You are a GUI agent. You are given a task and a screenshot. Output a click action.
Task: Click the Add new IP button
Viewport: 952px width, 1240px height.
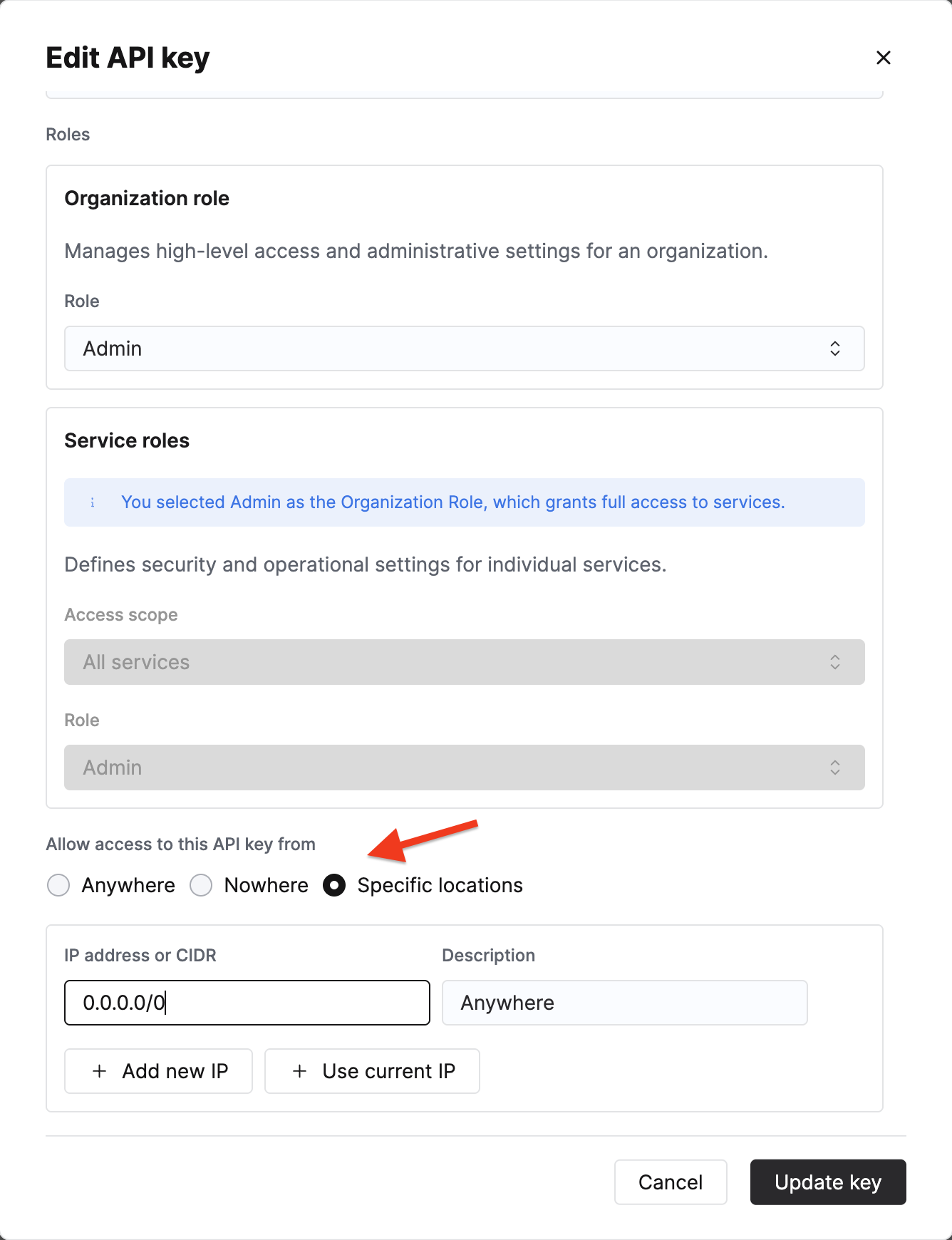click(158, 1071)
